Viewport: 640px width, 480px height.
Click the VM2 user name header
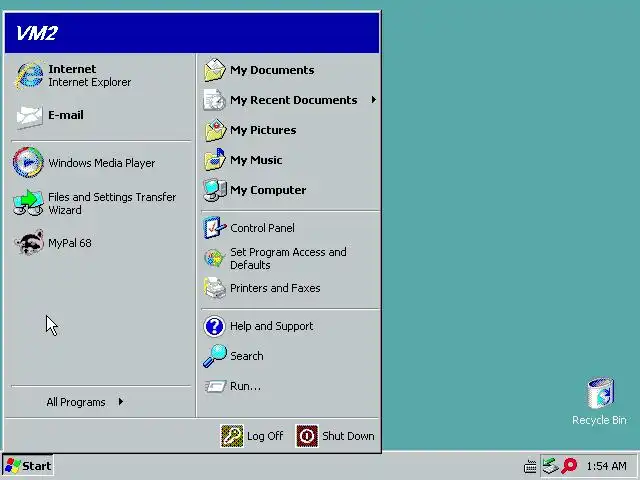[37, 33]
